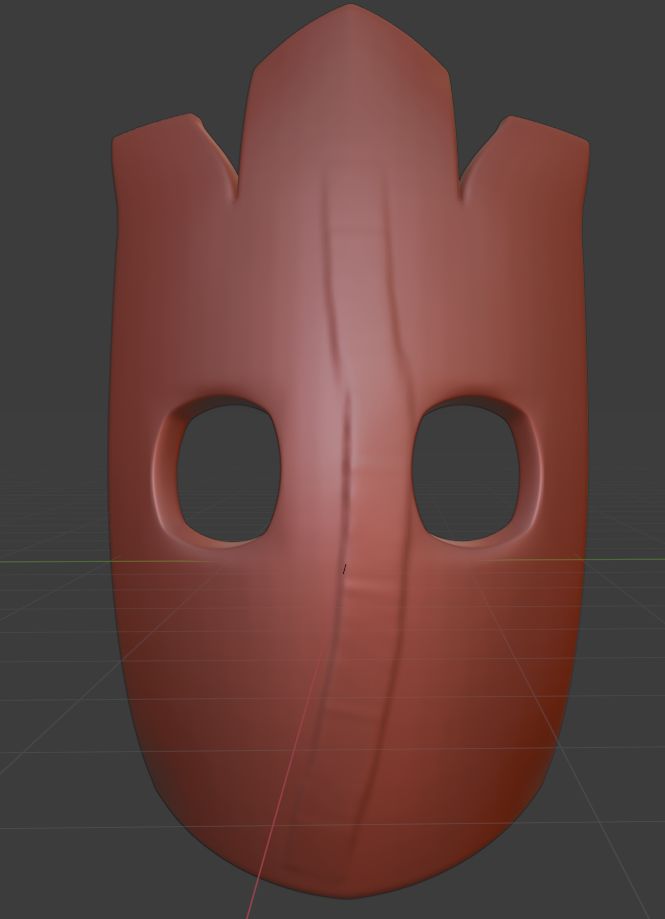
Task: Click the mask's right top prong
Action: 524,158
